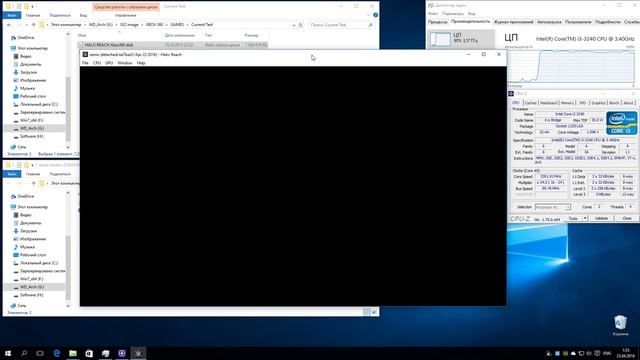
Task: Open Graphics tab in CPU-Z
Action: pyautogui.click(x=598, y=103)
